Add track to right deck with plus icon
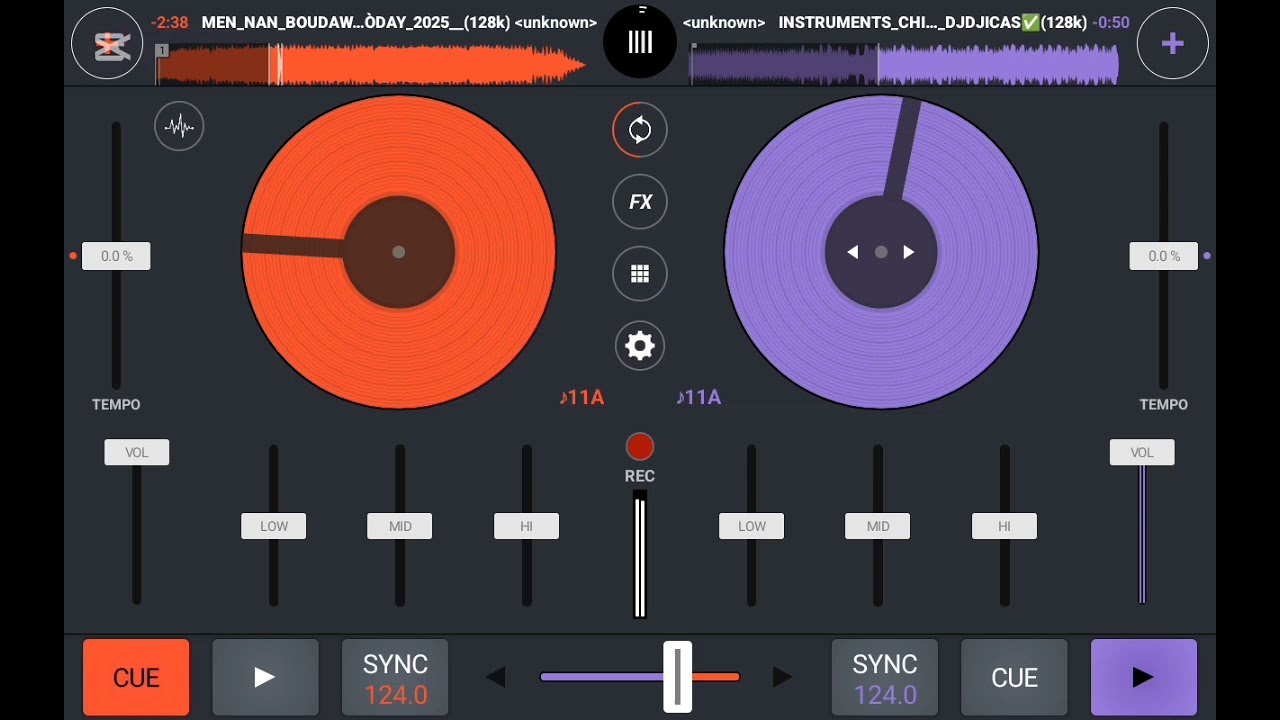This screenshot has height=720, width=1280. [x=1172, y=43]
